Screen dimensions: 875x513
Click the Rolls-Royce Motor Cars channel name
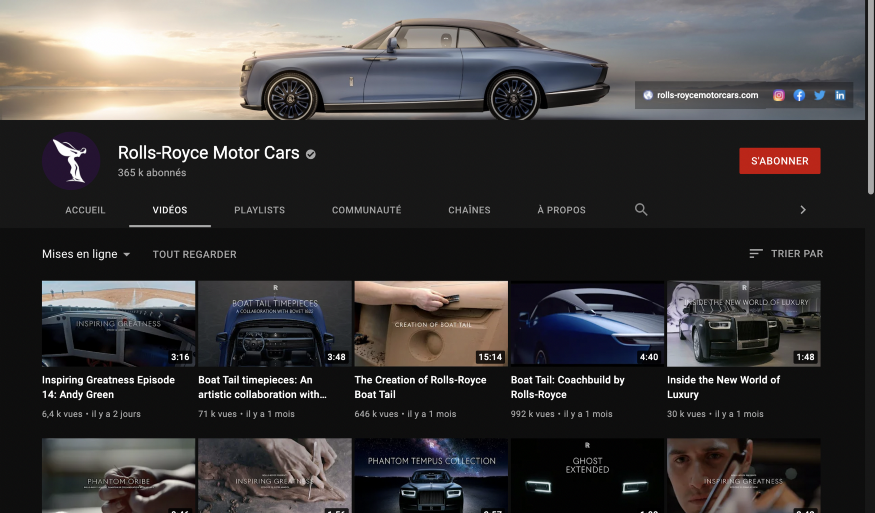[x=209, y=153]
